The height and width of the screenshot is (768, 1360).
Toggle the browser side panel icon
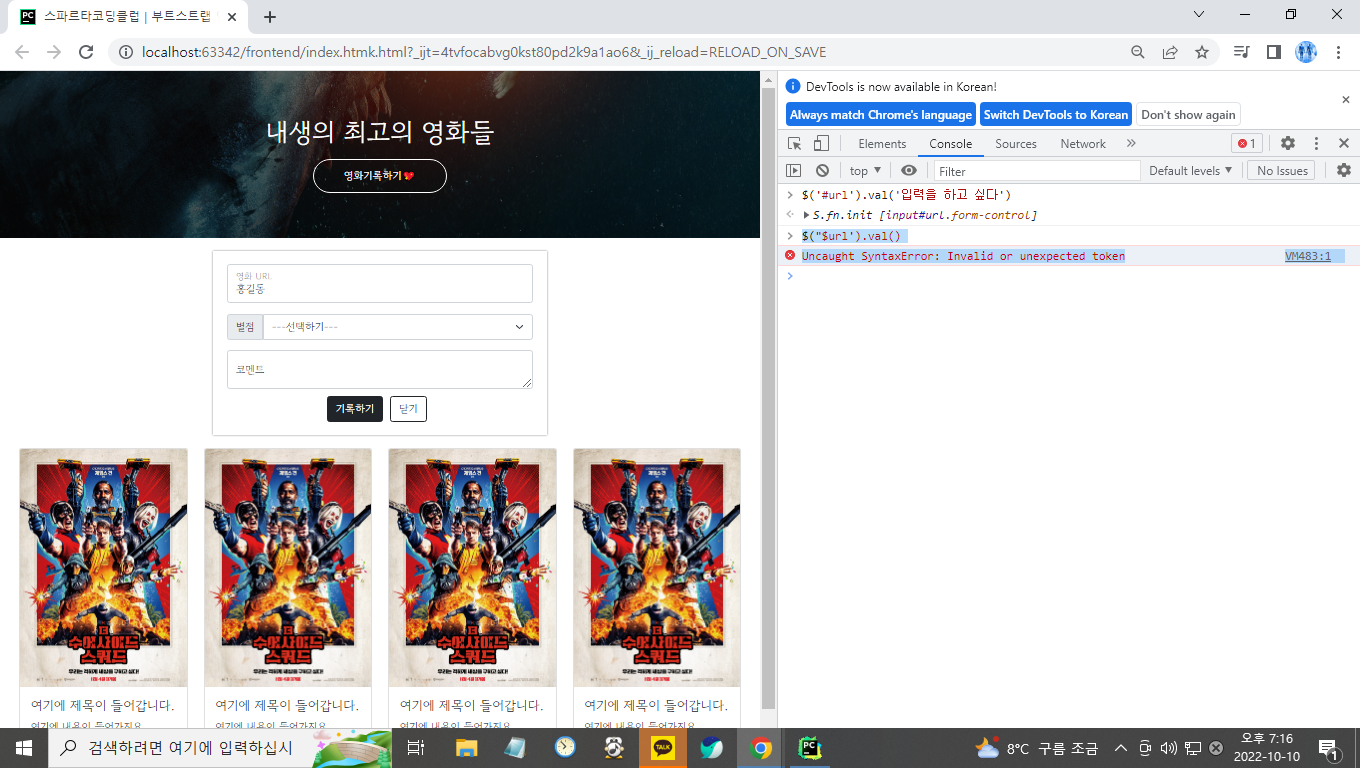(x=1273, y=52)
